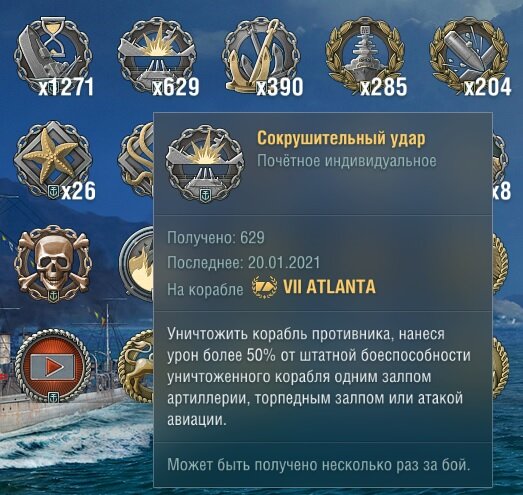Click the red play video badge
Viewport: 523px width, 495px height.
(53, 366)
